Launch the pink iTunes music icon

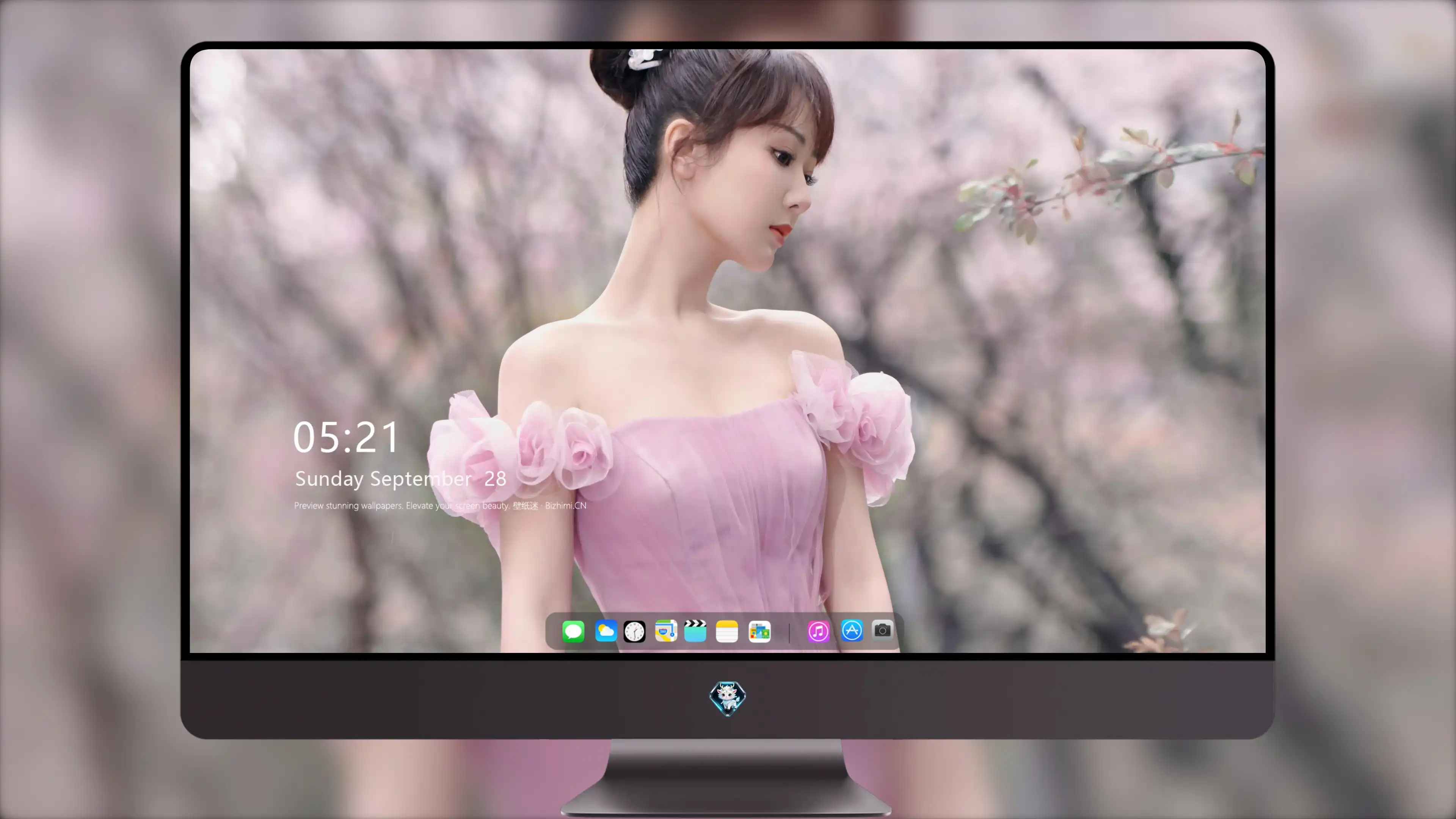(x=818, y=631)
